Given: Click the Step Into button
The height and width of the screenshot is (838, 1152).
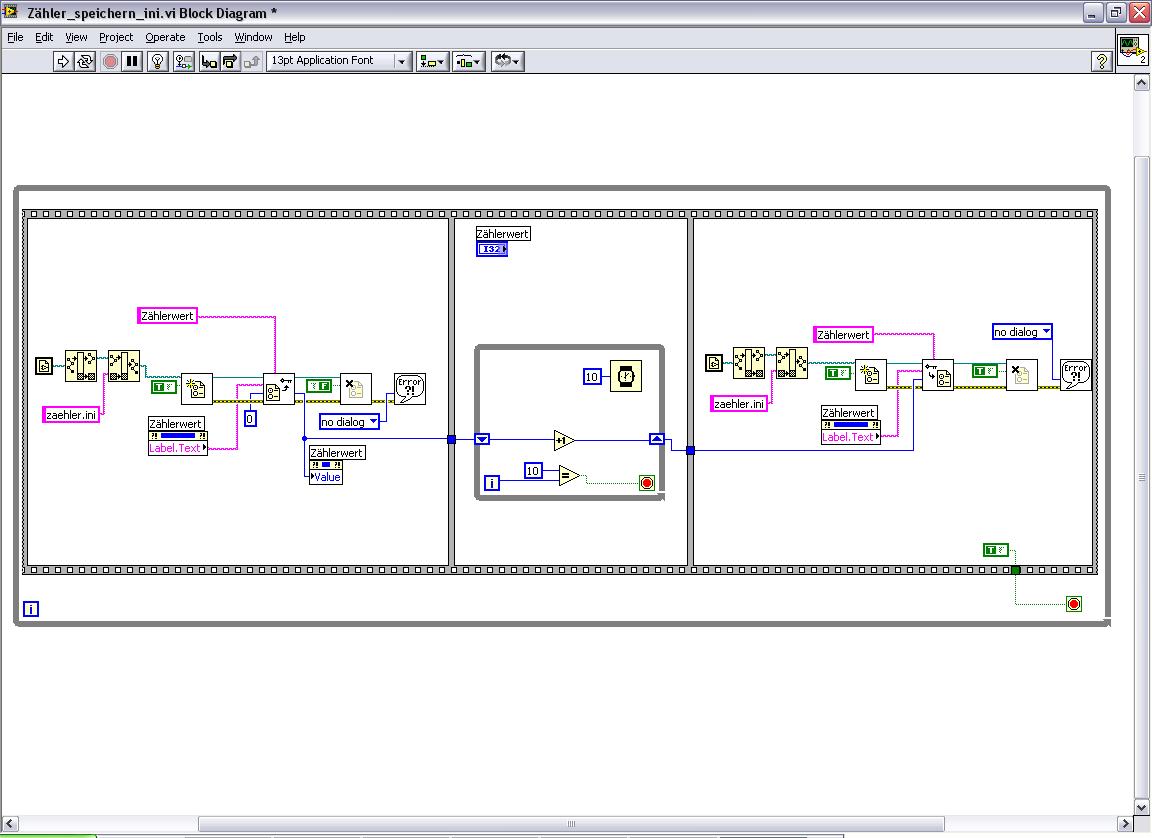Looking at the screenshot, I should point(209,62).
